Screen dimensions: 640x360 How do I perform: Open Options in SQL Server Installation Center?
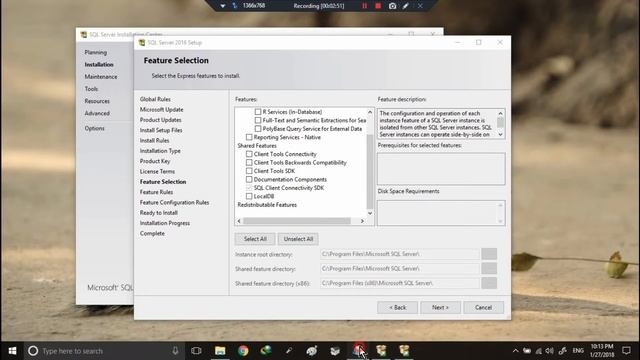[x=95, y=129]
